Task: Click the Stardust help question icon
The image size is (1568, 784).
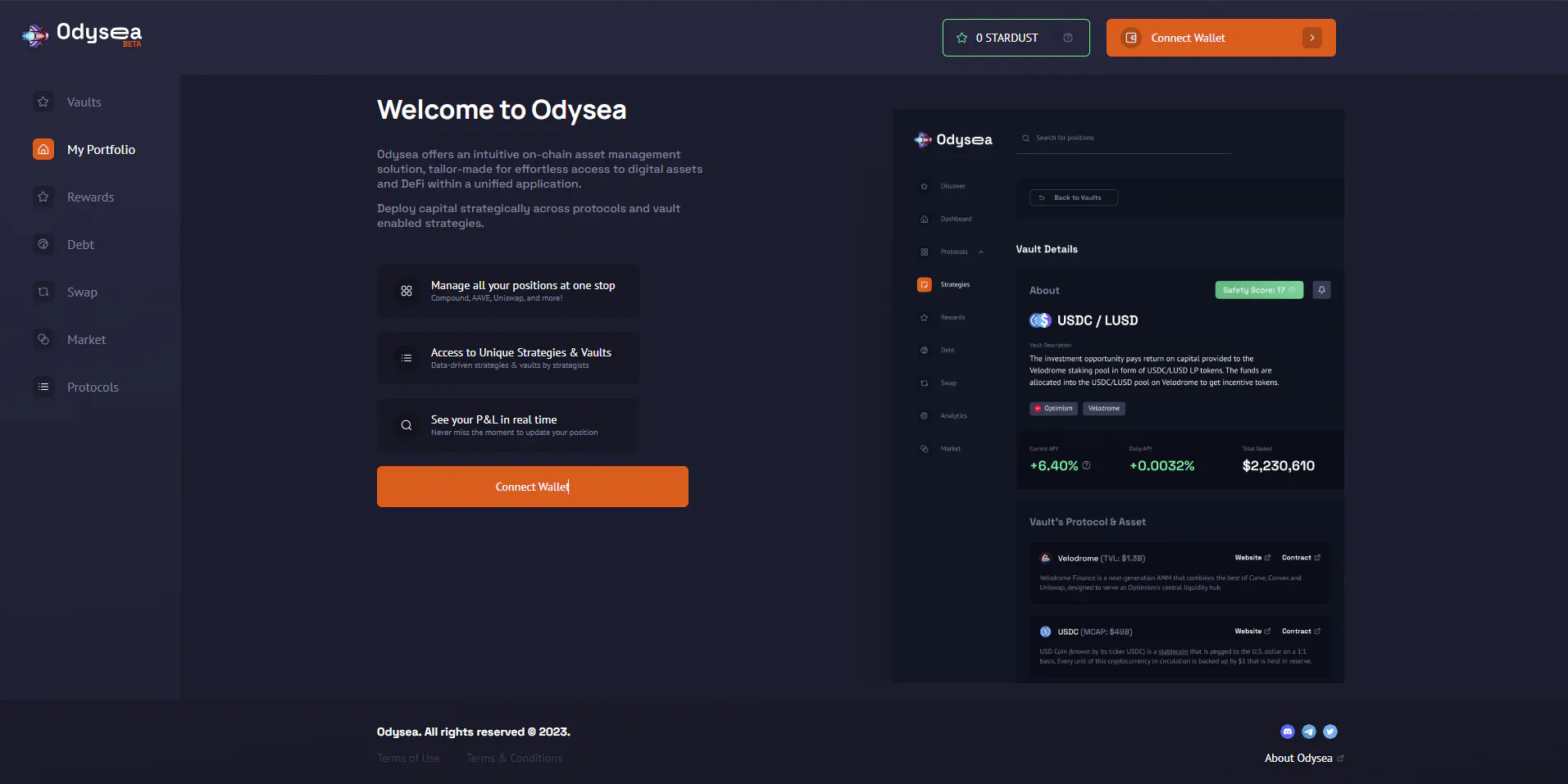Action: pos(1068,38)
